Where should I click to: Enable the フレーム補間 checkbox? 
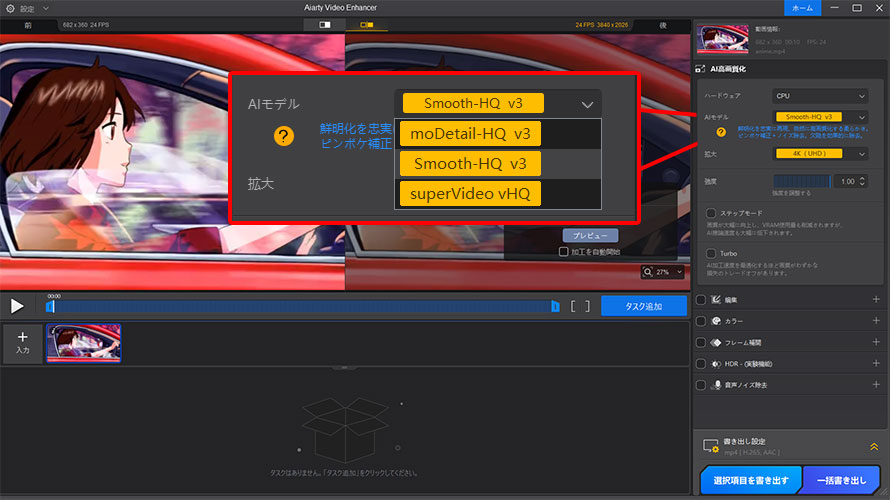point(701,343)
